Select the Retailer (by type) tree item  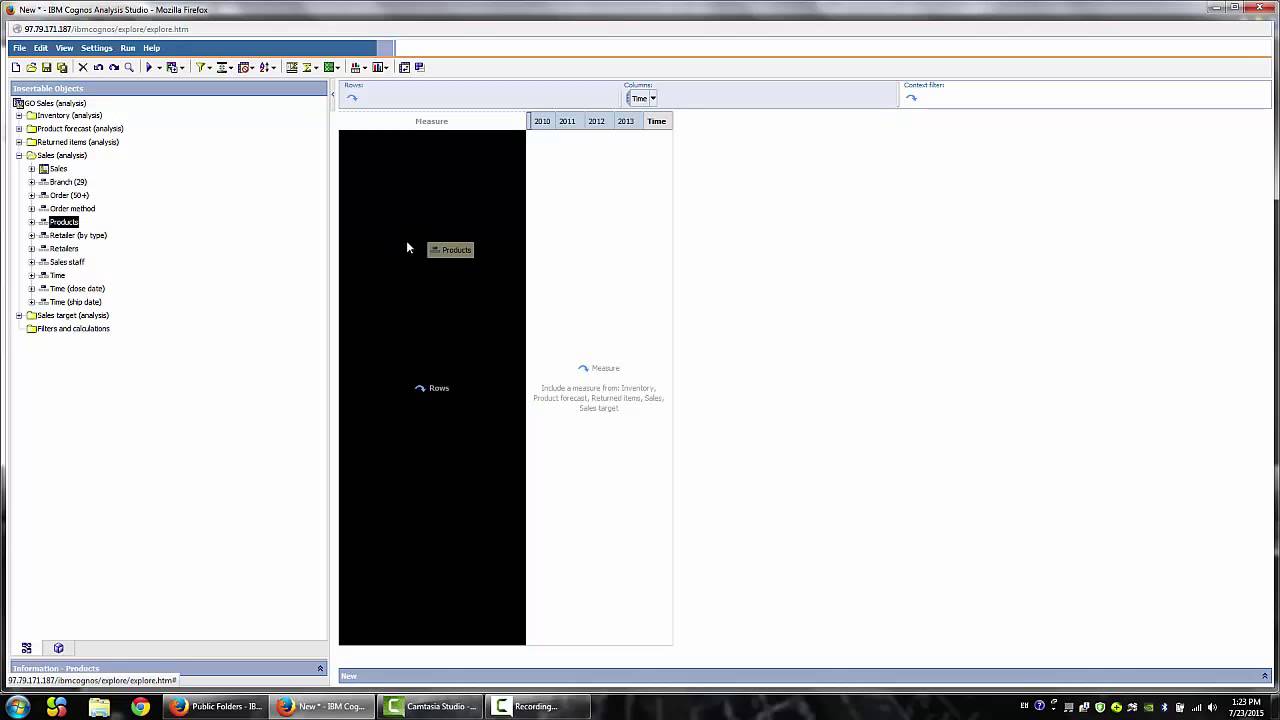click(78, 235)
